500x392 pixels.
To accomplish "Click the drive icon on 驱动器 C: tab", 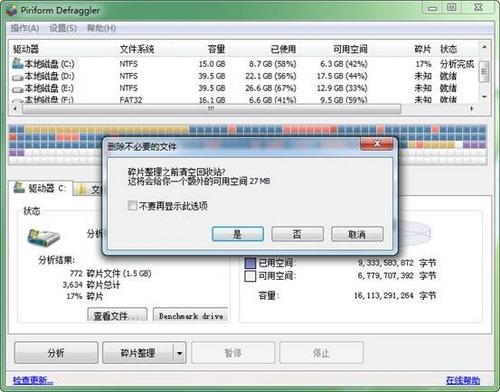I will (19, 187).
